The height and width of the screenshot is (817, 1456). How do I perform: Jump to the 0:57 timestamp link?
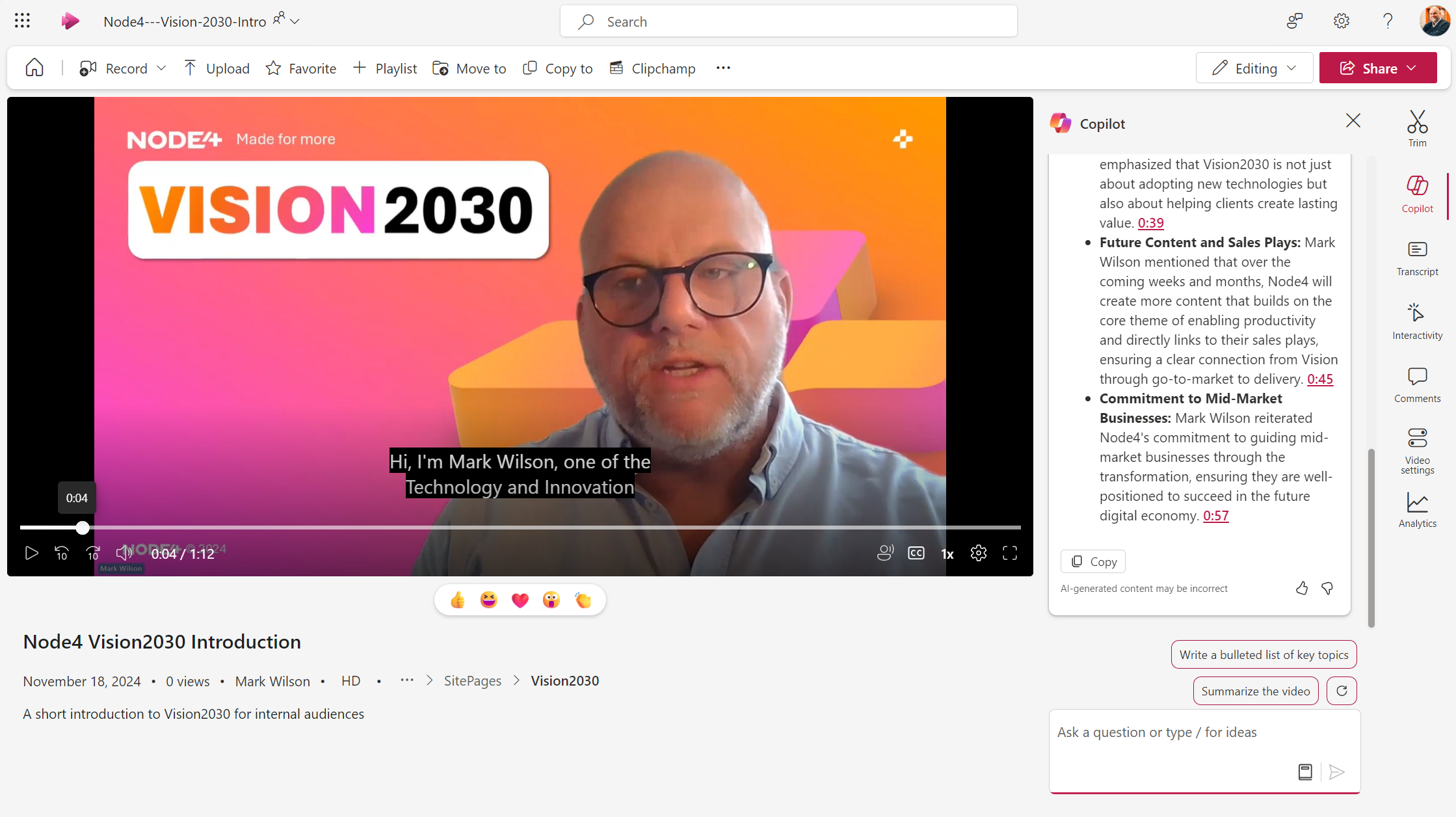pyautogui.click(x=1216, y=515)
